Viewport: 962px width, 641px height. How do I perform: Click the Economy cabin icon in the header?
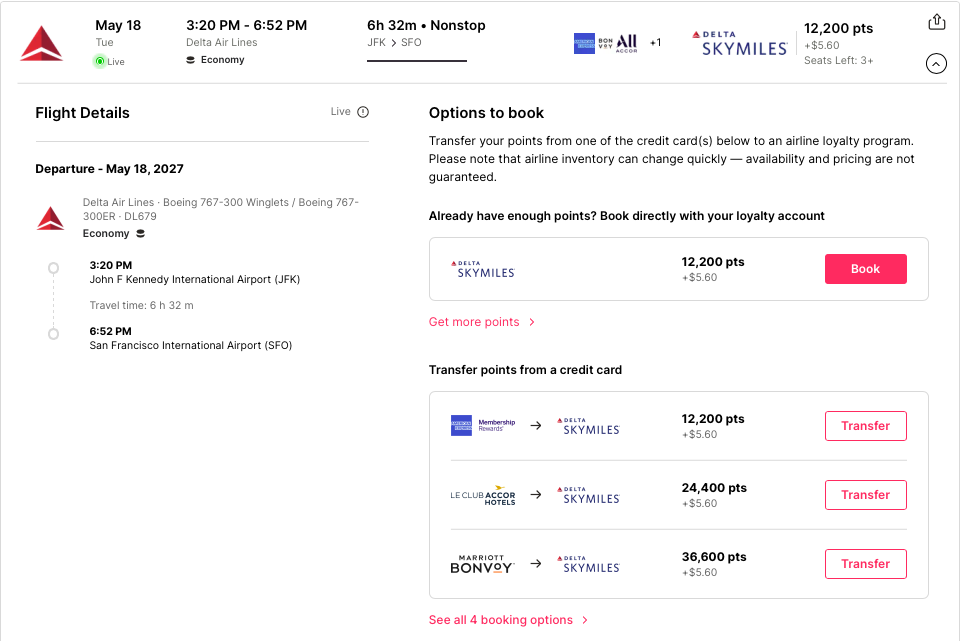point(190,59)
